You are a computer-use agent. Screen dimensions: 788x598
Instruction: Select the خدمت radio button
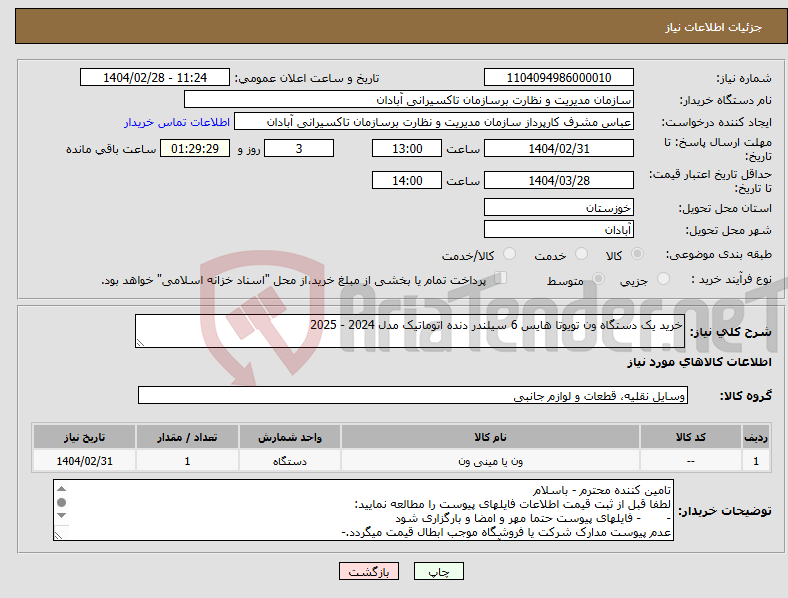pos(581,254)
